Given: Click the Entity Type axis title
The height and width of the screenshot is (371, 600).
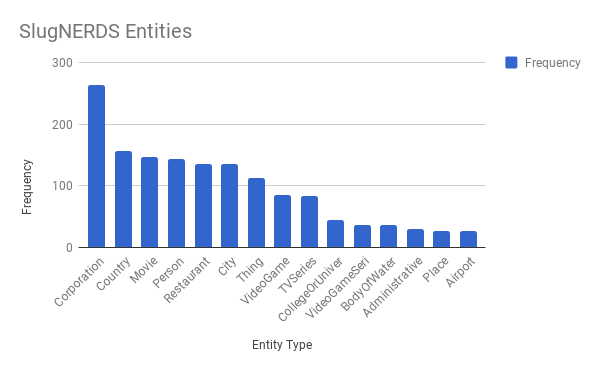Looking at the screenshot, I should 282,345.
